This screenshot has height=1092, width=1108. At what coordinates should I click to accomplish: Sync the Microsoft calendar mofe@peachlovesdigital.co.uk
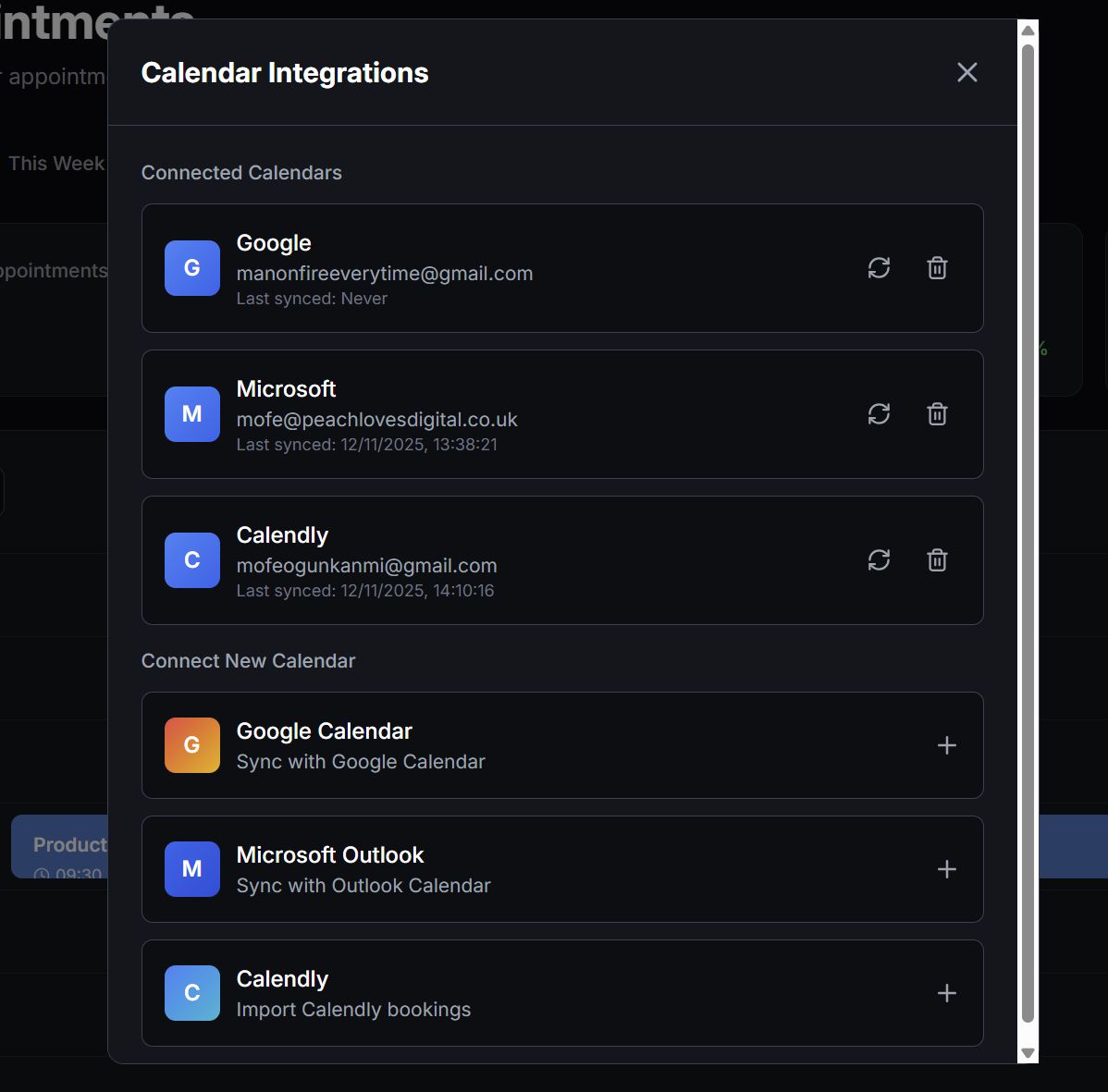(x=879, y=413)
